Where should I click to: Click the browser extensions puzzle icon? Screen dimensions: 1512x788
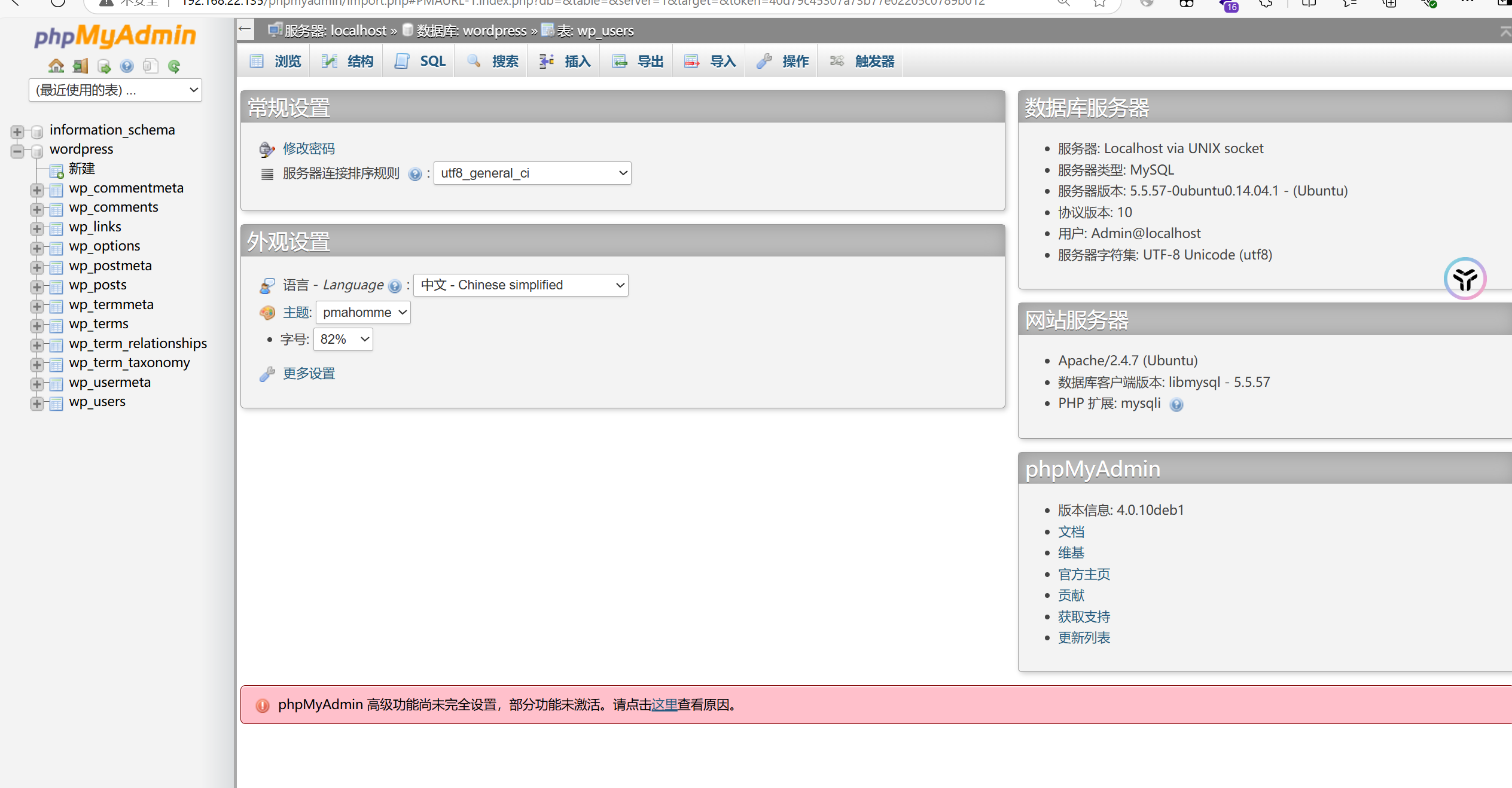(x=1266, y=3)
